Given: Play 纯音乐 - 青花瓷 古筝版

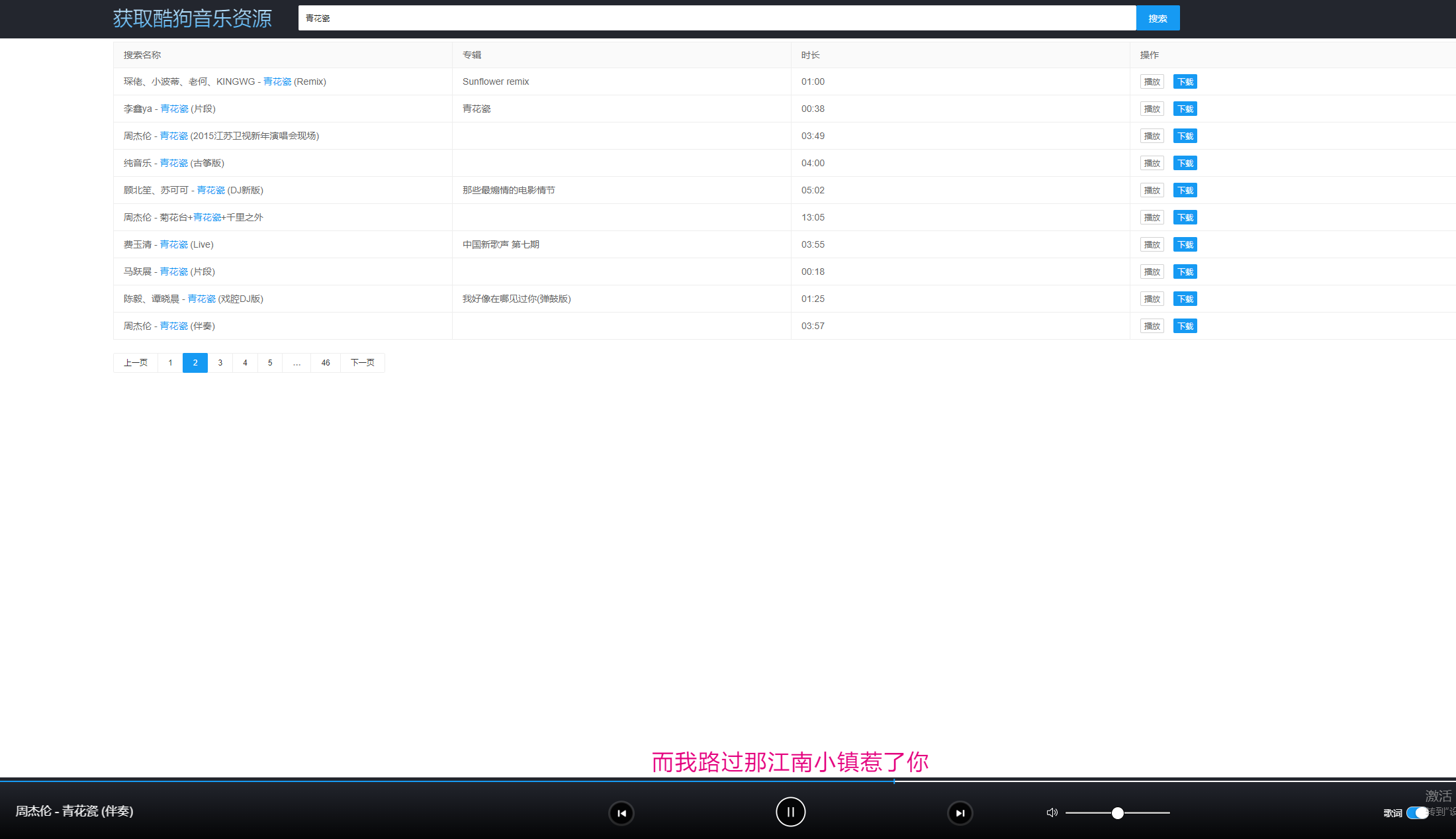Looking at the screenshot, I should (1152, 163).
